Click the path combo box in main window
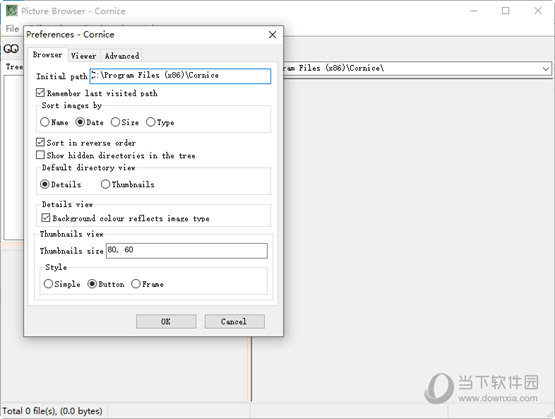555x419 pixels. (417, 68)
